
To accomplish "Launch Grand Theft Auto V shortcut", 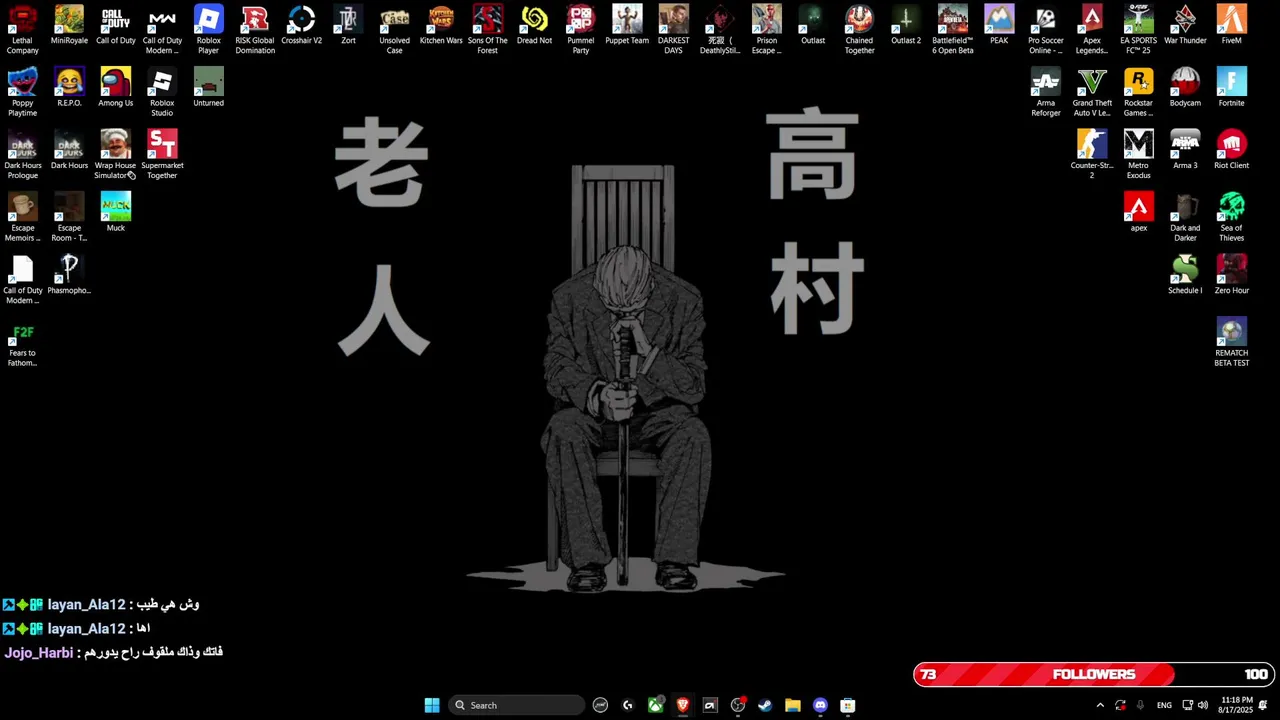I will tap(1092, 92).
